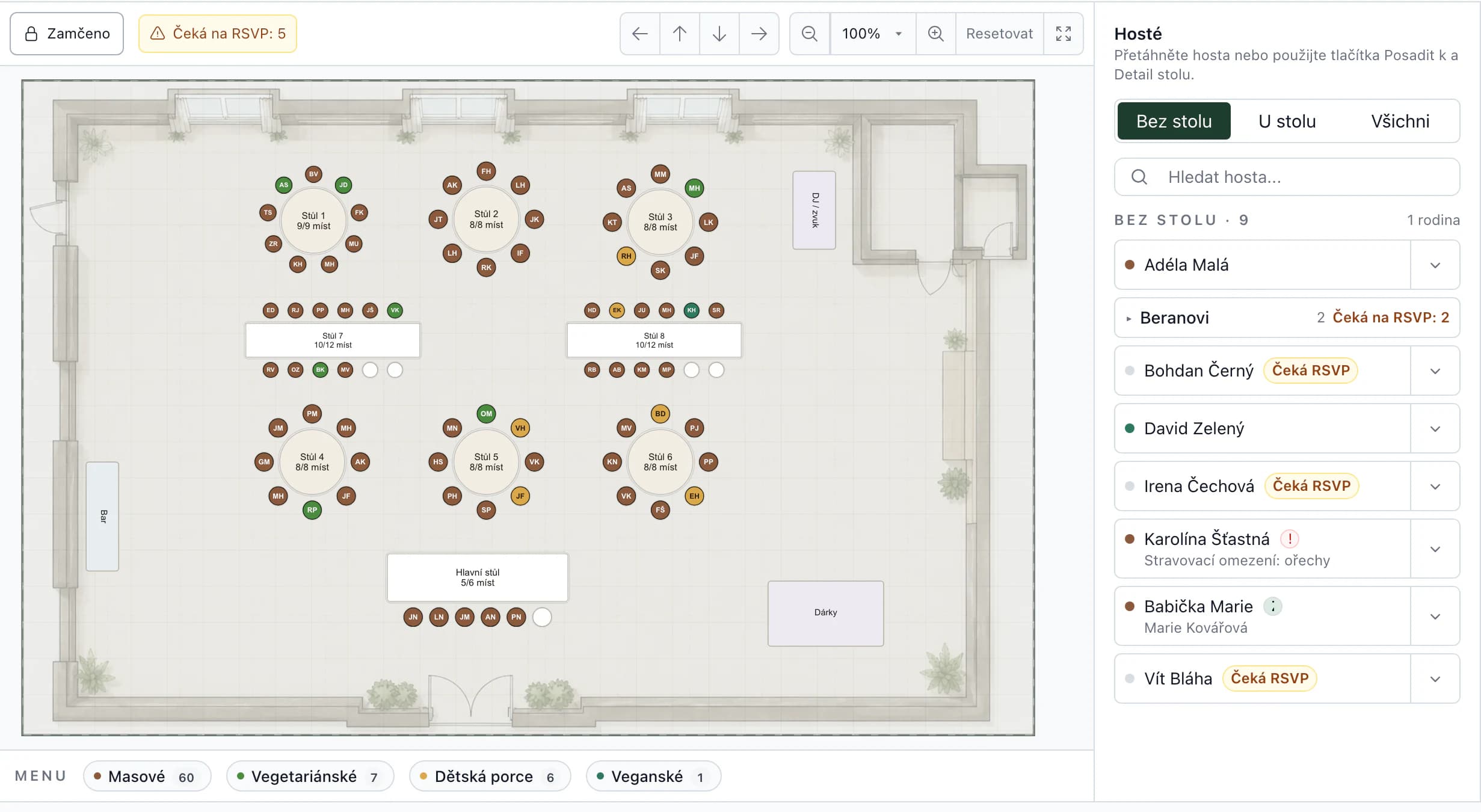Open the Čeká na RSVP: 5 warning

pyautogui.click(x=218, y=34)
